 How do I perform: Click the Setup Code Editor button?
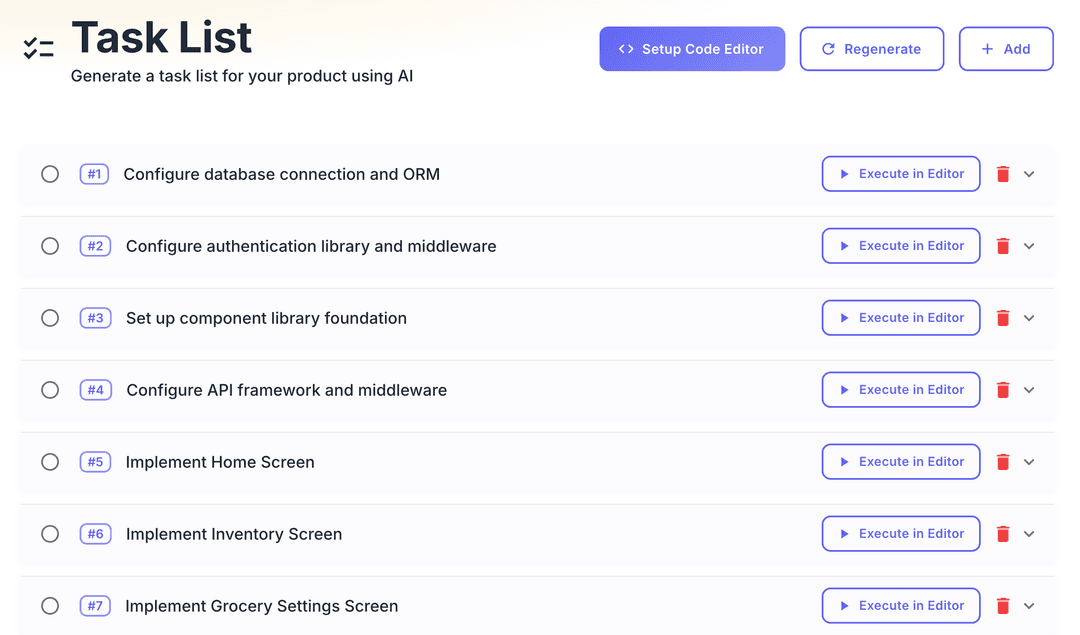(x=692, y=49)
